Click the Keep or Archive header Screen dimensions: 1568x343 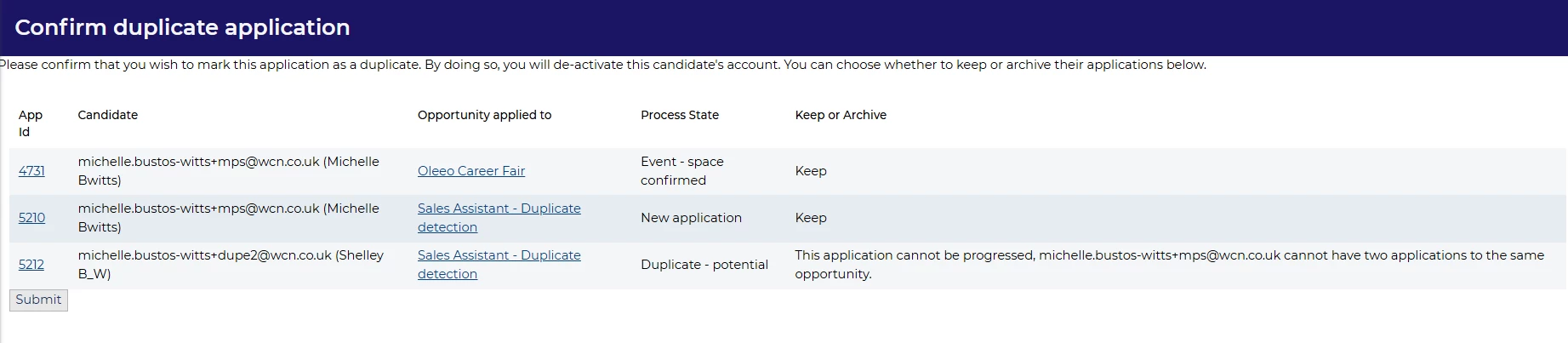(x=840, y=115)
